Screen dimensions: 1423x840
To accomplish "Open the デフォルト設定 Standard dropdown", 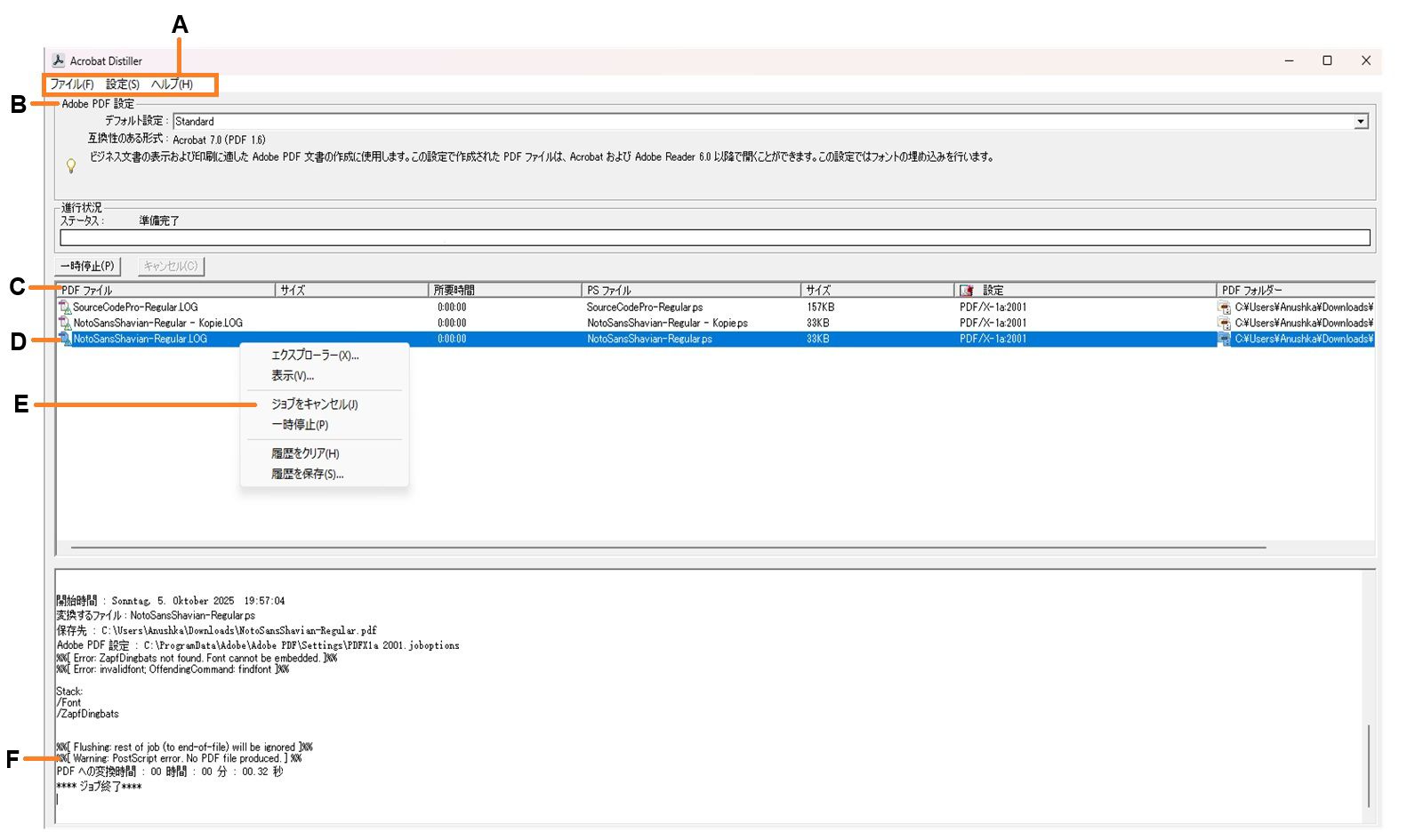I will [1362, 121].
